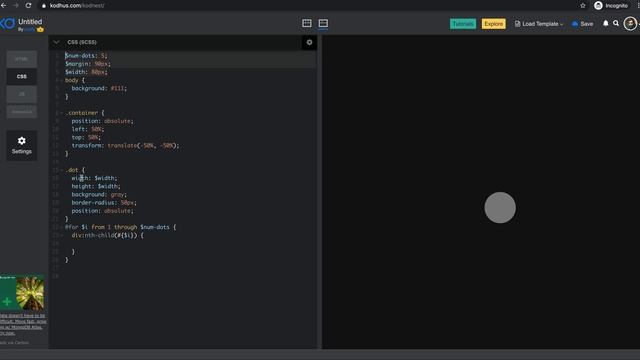The image size is (640, 360).
Task: Click the Save button
Action: point(583,24)
